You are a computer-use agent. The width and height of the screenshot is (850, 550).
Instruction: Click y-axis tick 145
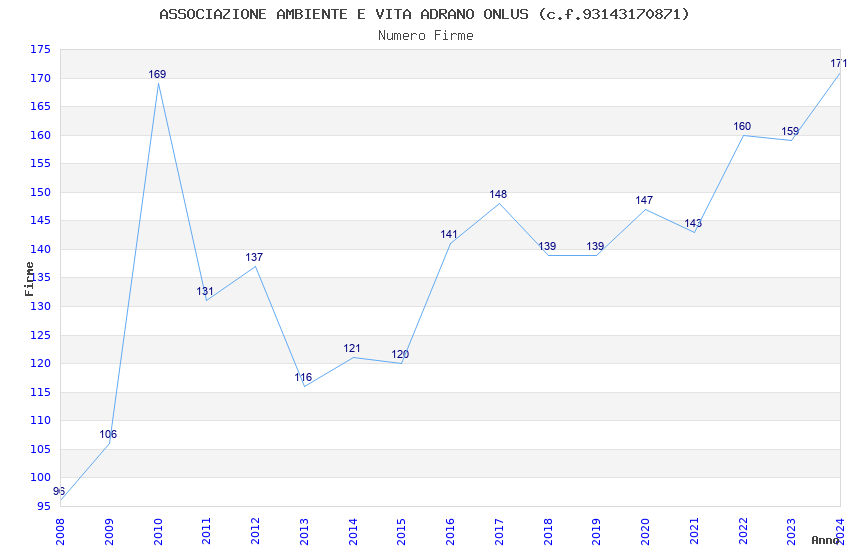click(x=40, y=221)
